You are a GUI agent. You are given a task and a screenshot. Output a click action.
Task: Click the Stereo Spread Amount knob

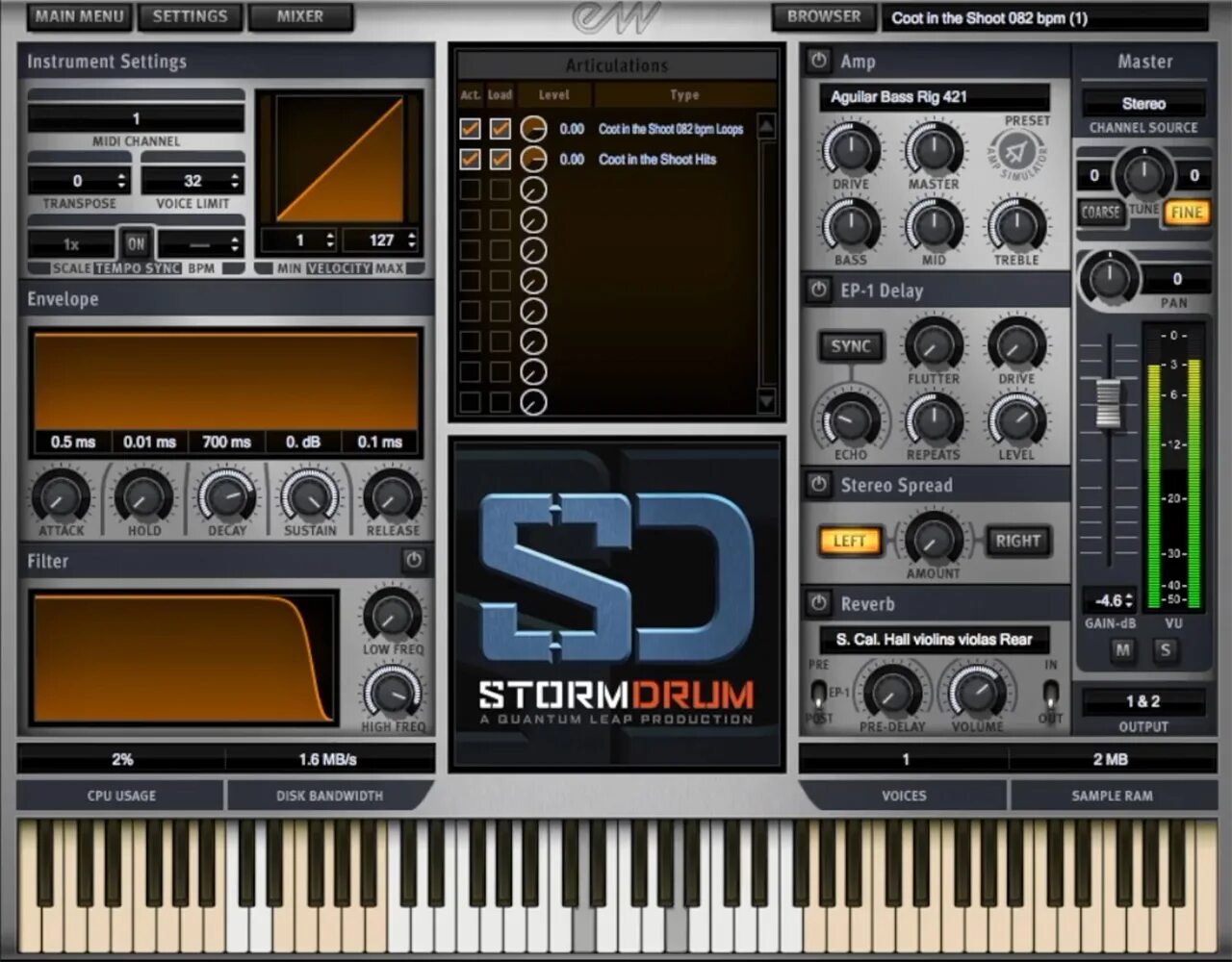(x=933, y=539)
